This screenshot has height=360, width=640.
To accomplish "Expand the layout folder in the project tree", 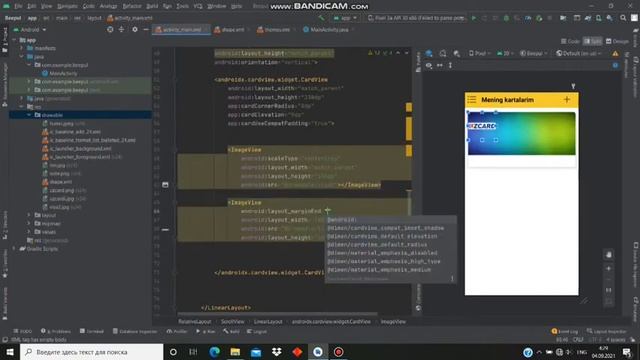I will click(29, 215).
